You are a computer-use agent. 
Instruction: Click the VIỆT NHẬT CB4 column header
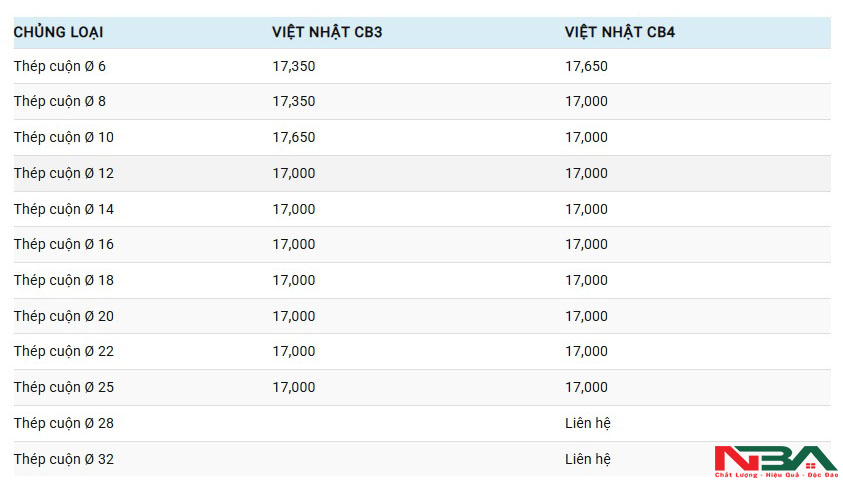point(619,33)
